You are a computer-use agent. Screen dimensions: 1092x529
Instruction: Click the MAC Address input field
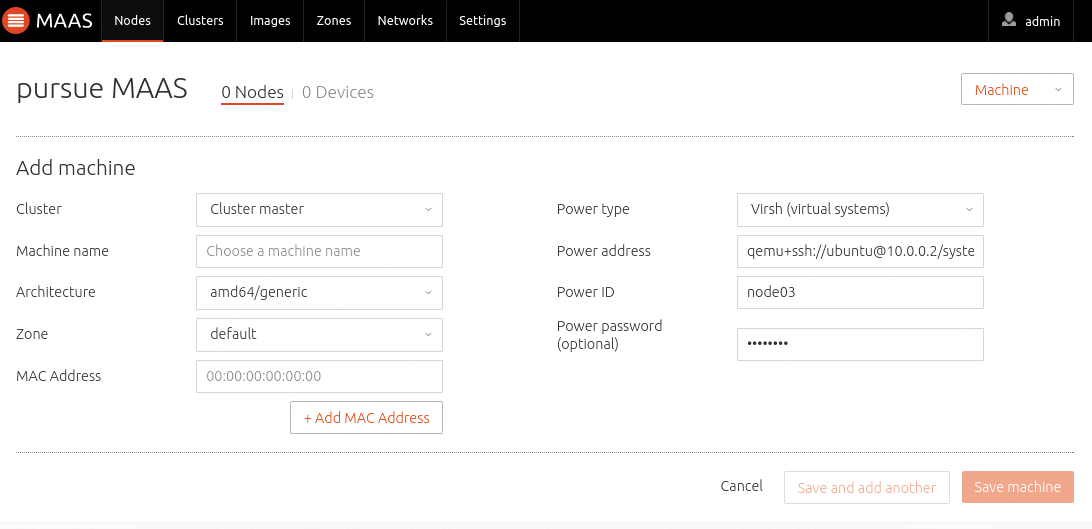click(x=320, y=377)
